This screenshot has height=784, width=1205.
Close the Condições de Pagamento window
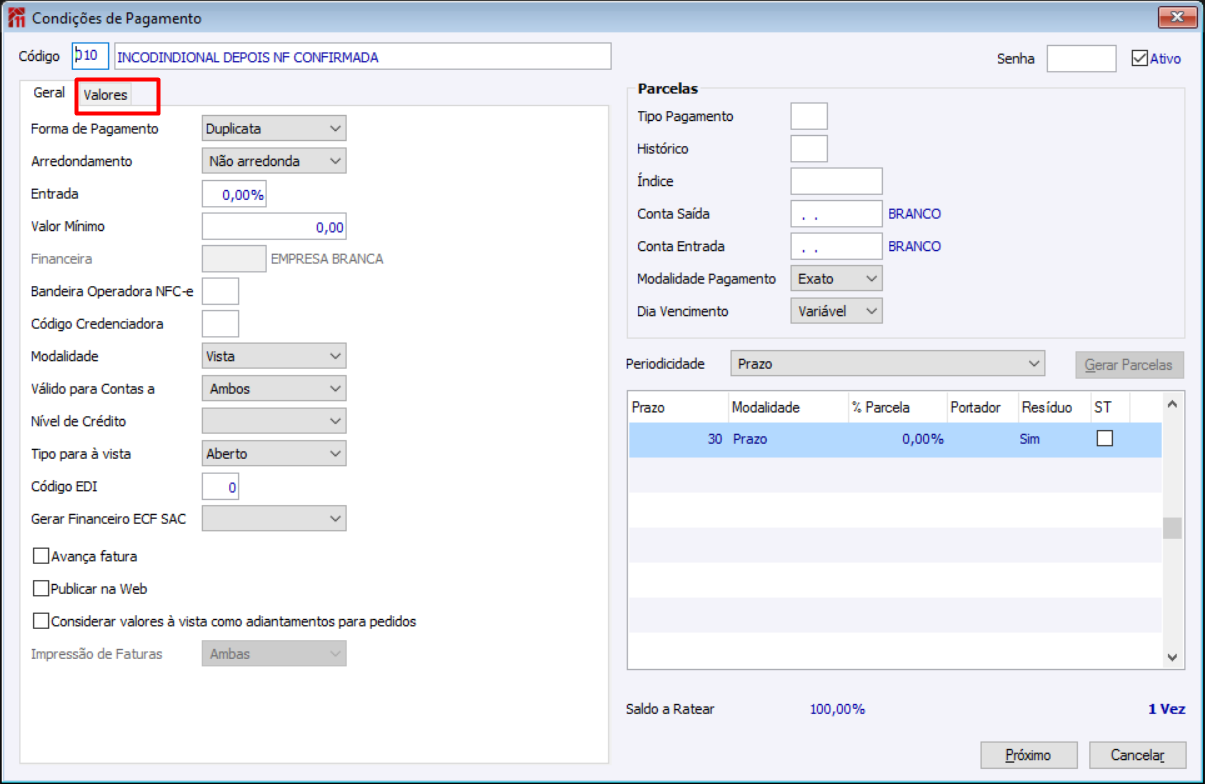1178,18
